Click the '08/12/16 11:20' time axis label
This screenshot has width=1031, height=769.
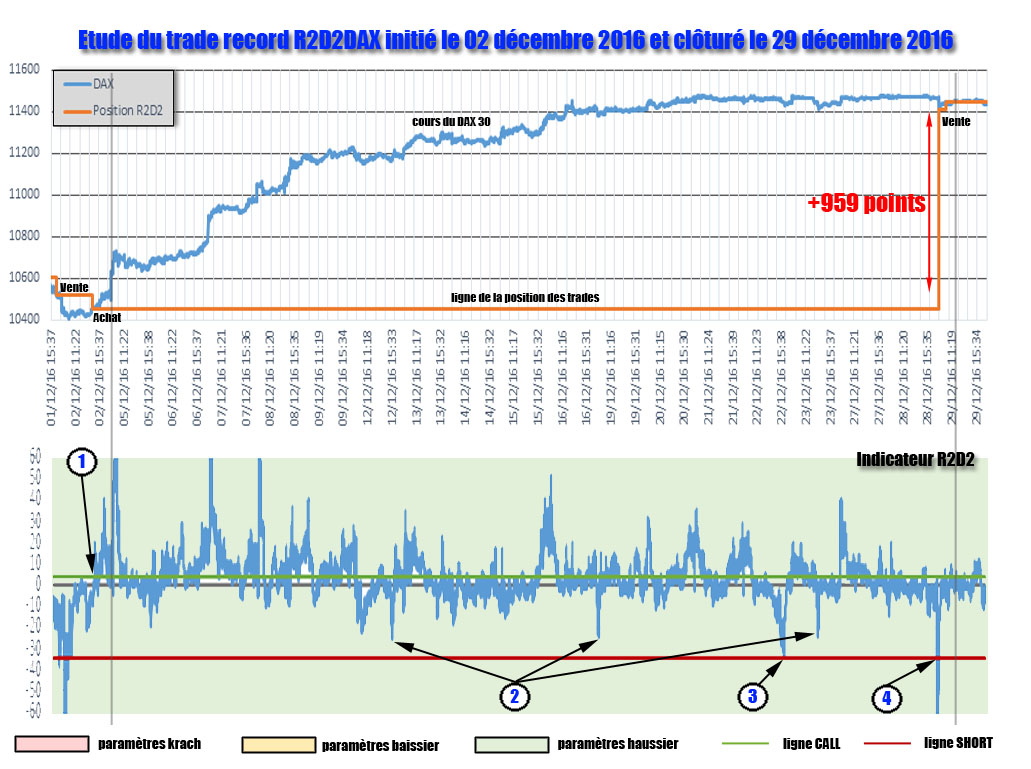tap(270, 378)
